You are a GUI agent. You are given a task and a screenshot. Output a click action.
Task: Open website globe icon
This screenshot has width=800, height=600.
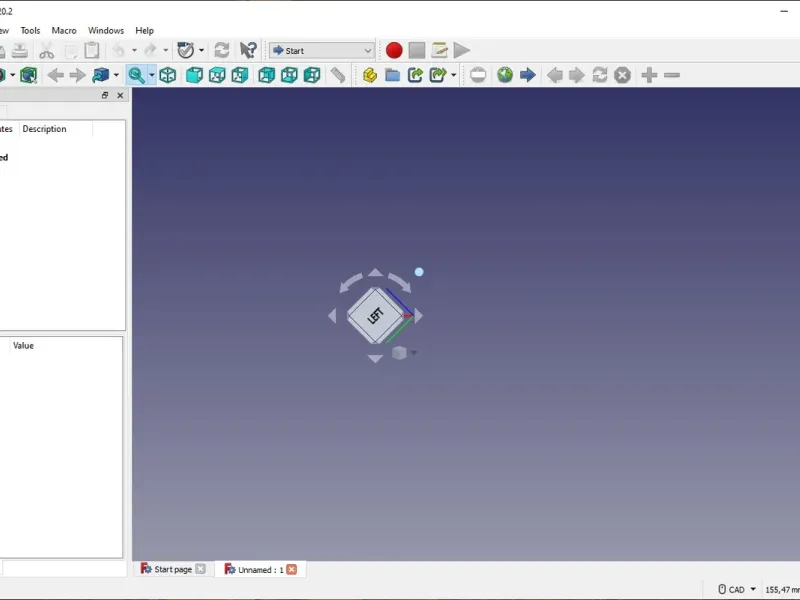[x=505, y=76]
